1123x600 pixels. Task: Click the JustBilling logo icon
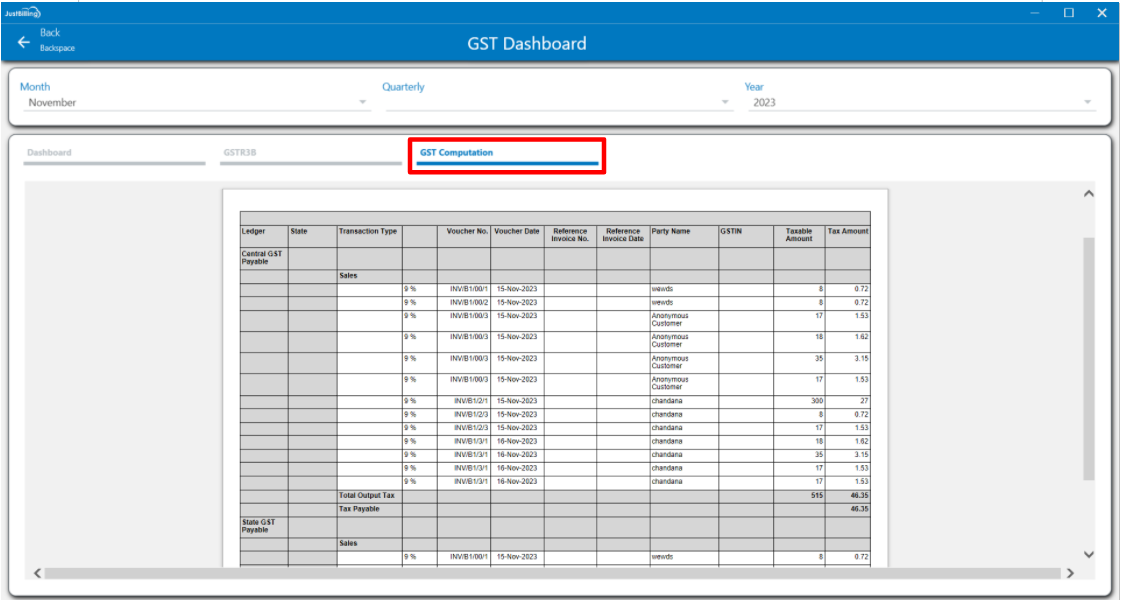21,13
